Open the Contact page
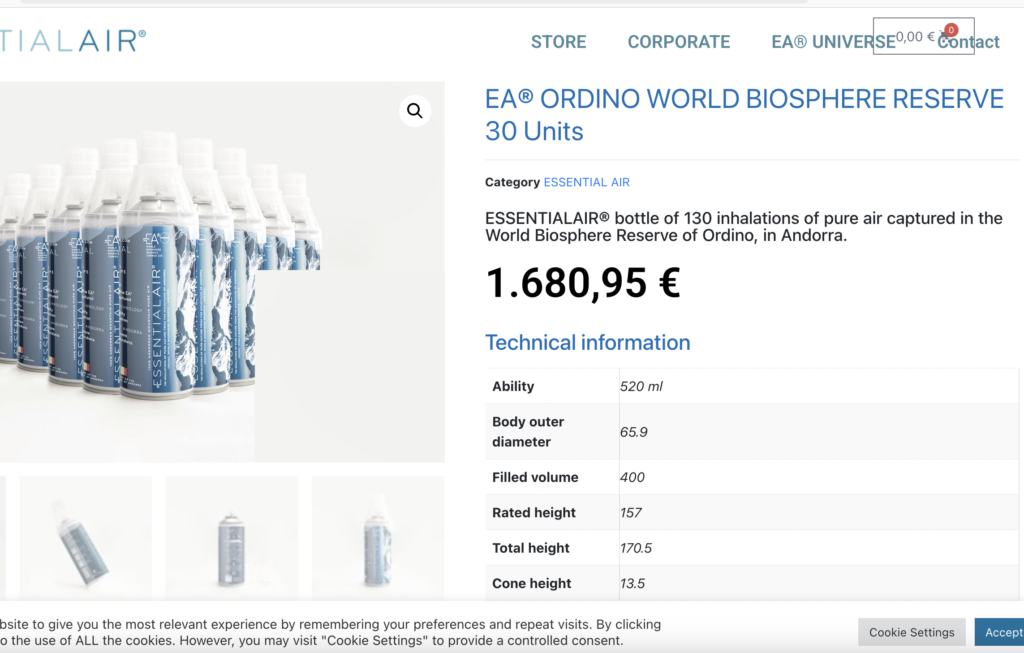 point(967,42)
